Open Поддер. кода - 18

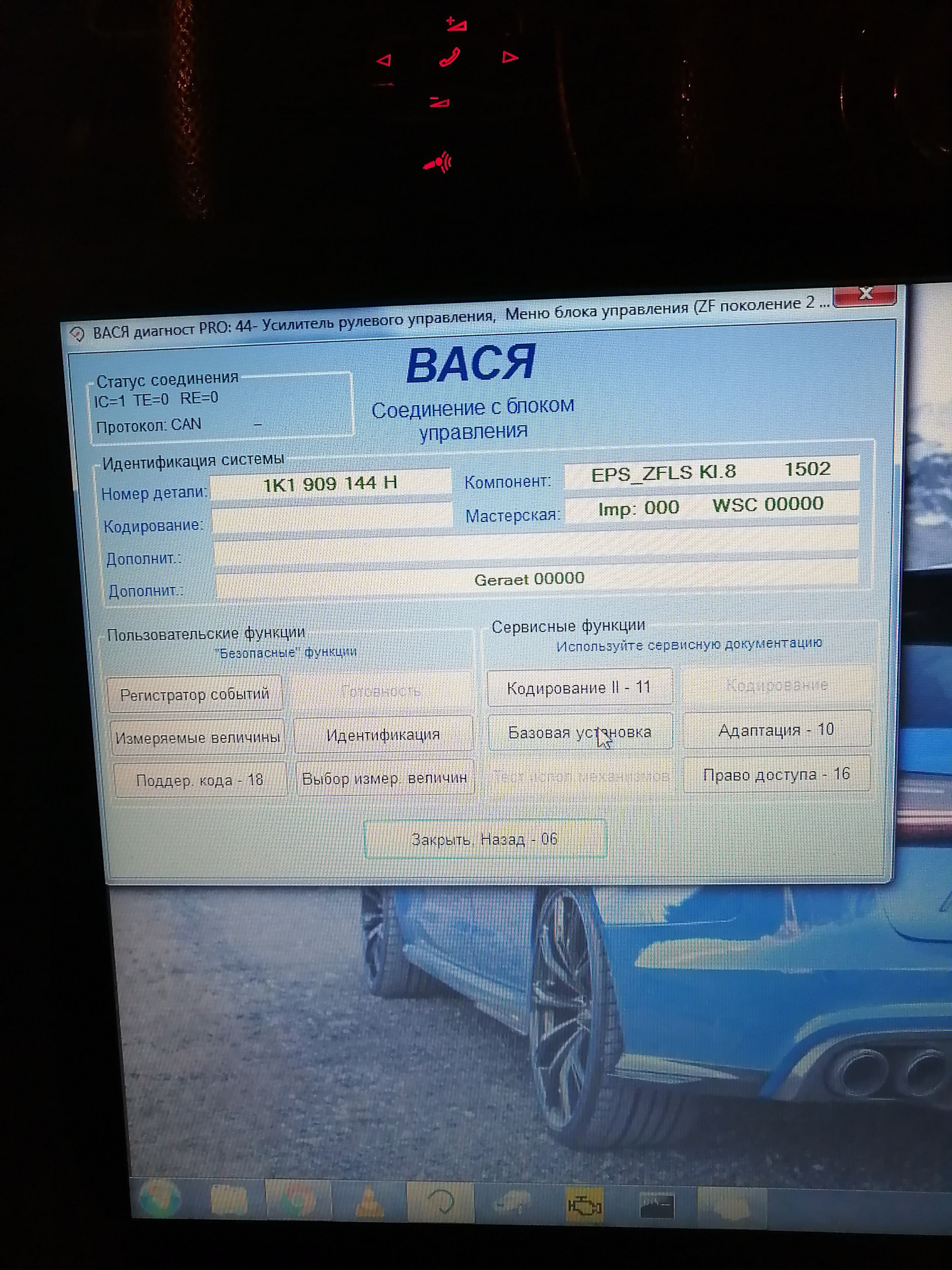pyautogui.click(x=200, y=781)
